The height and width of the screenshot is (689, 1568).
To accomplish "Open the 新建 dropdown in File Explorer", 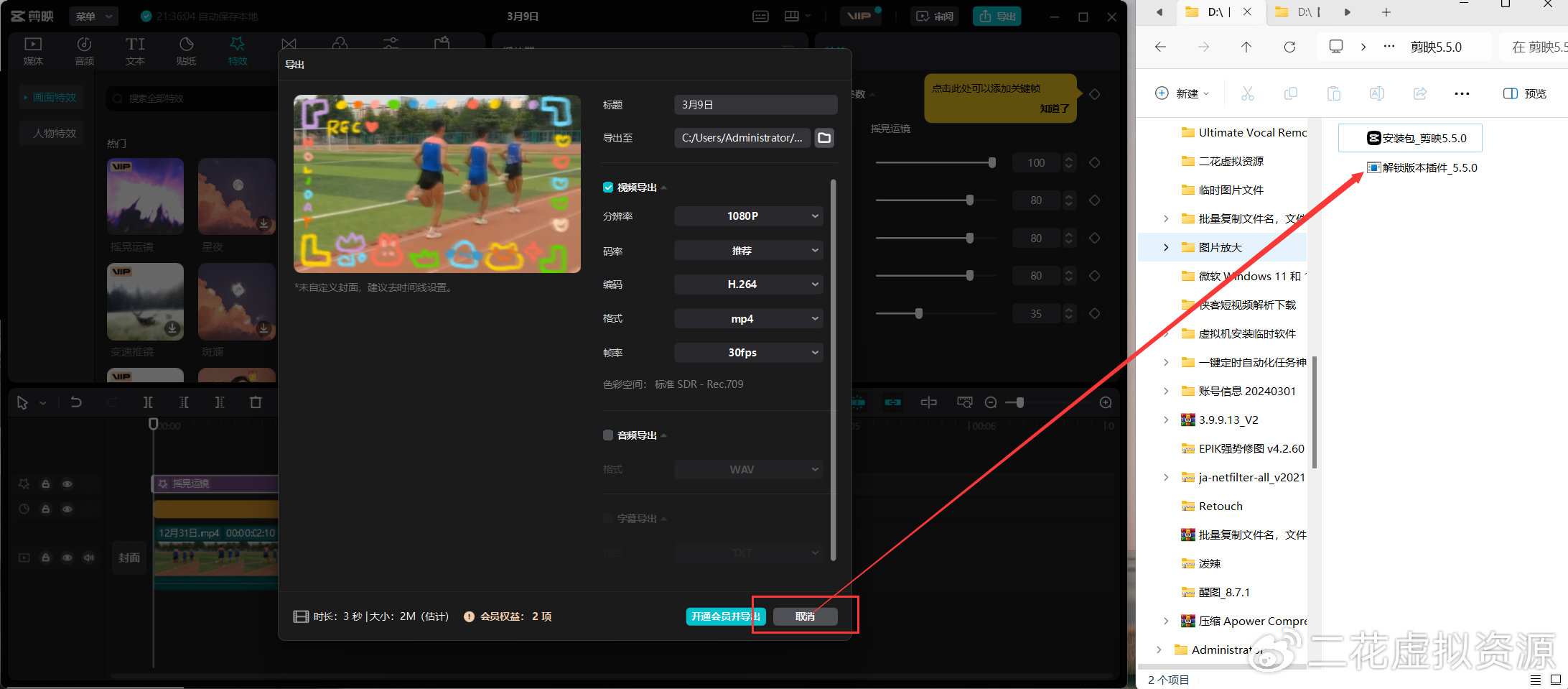I will 1182,93.
